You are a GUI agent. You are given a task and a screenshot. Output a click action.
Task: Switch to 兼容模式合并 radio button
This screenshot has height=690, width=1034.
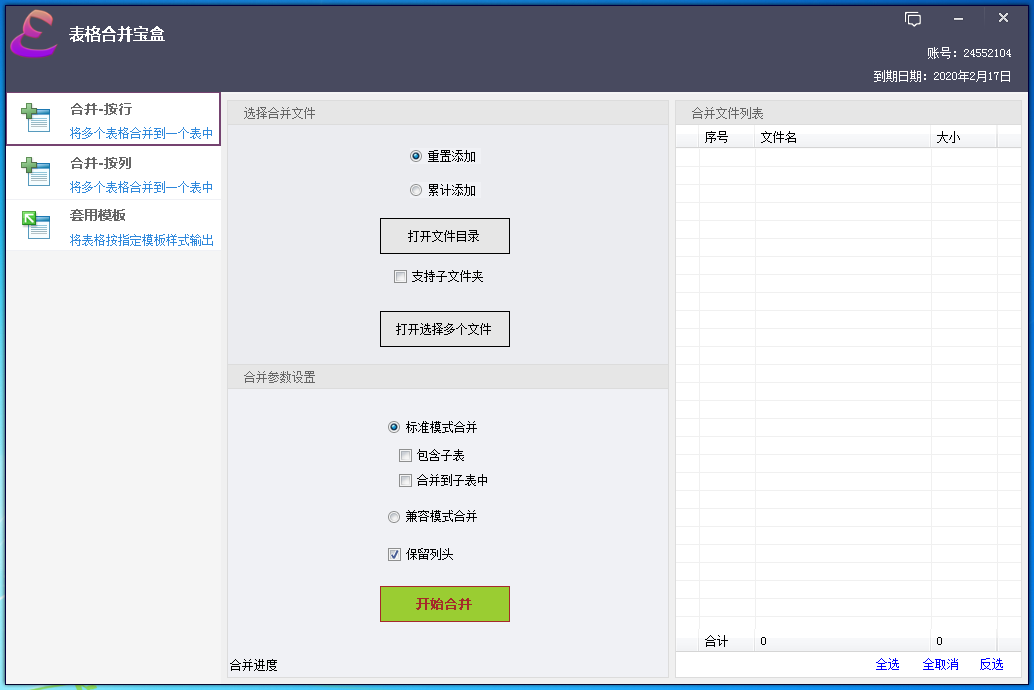tap(394, 517)
